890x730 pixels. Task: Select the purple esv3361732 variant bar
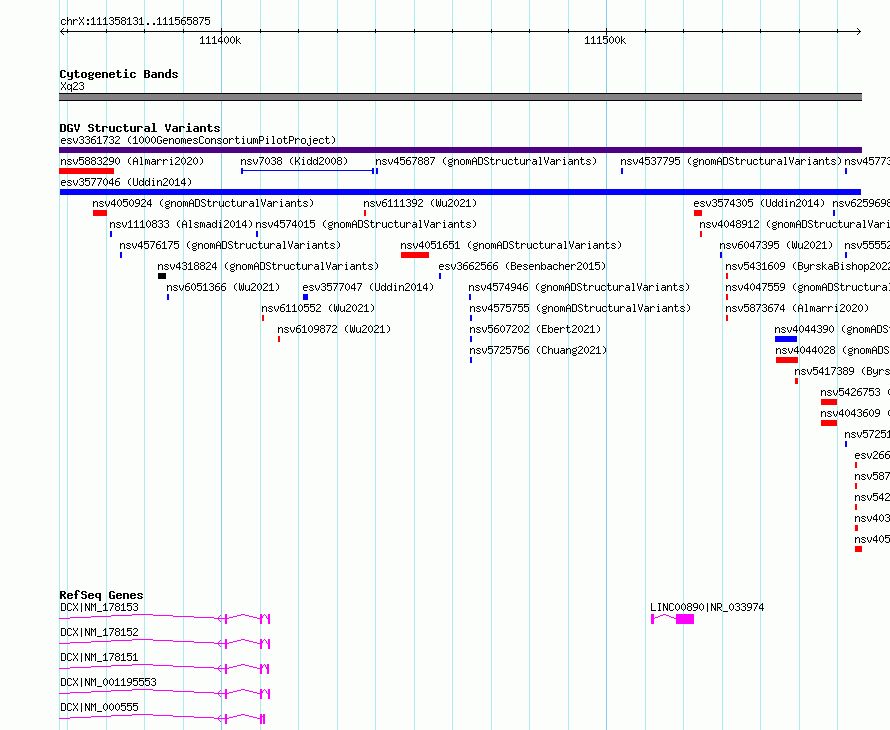tap(460, 150)
